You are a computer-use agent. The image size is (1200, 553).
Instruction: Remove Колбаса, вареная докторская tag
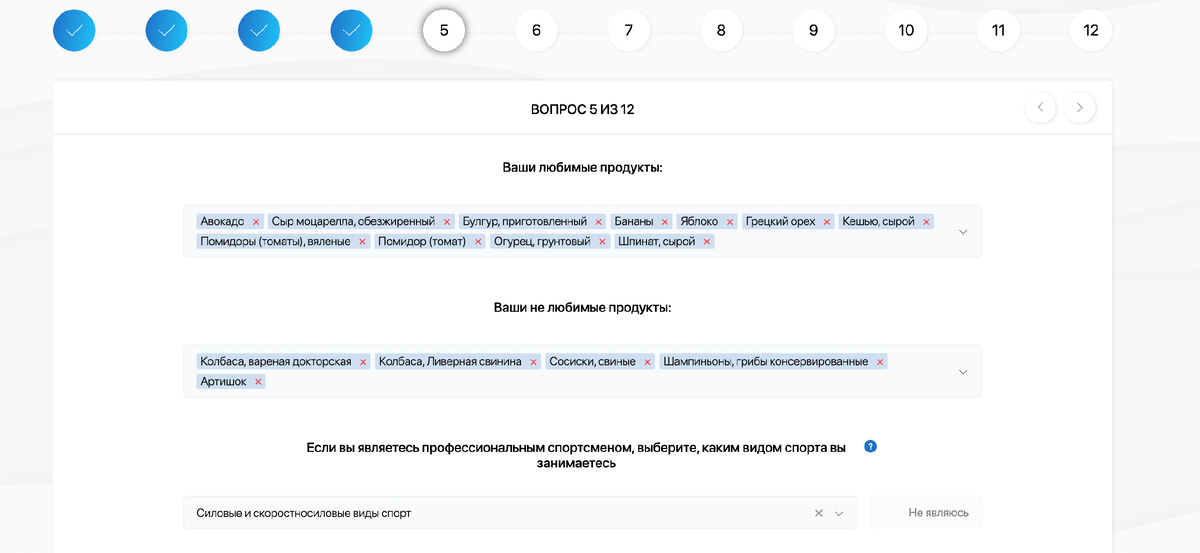[363, 362]
